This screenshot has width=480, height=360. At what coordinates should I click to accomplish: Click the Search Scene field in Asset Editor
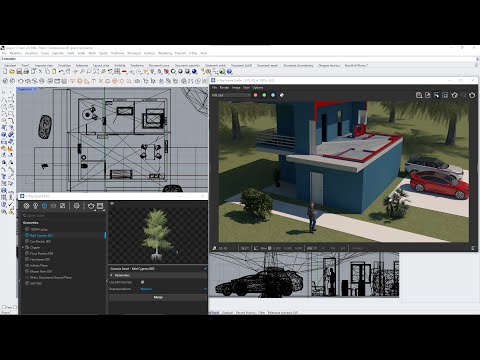point(63,216)
